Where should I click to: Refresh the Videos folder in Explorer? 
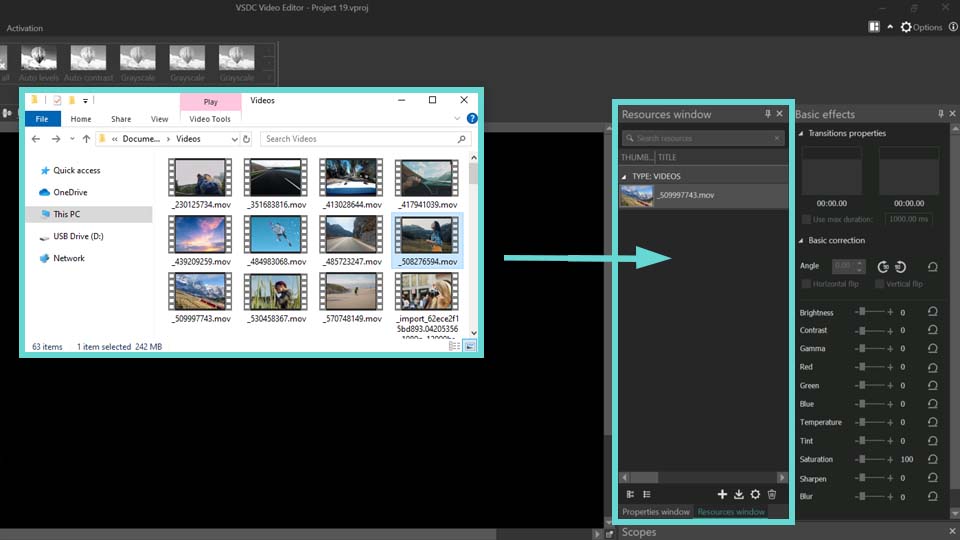[246, 139]
